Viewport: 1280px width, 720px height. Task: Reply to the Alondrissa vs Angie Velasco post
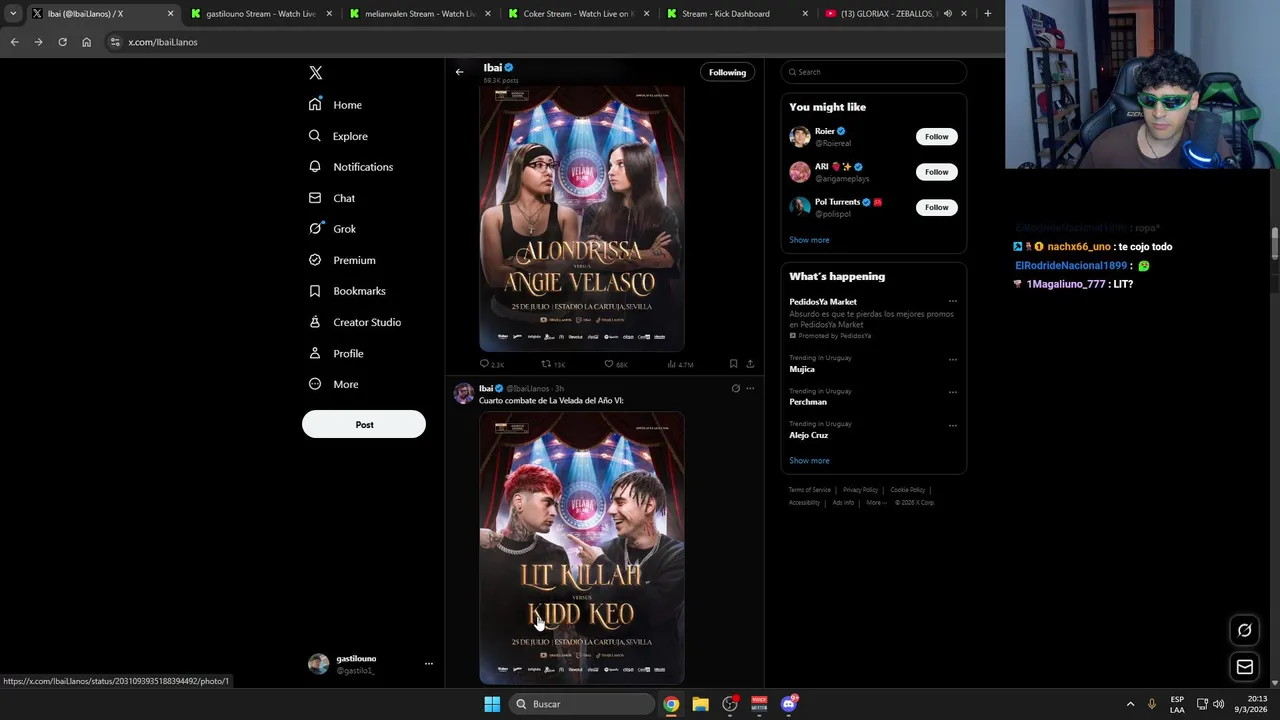click(x=485, y=364)
